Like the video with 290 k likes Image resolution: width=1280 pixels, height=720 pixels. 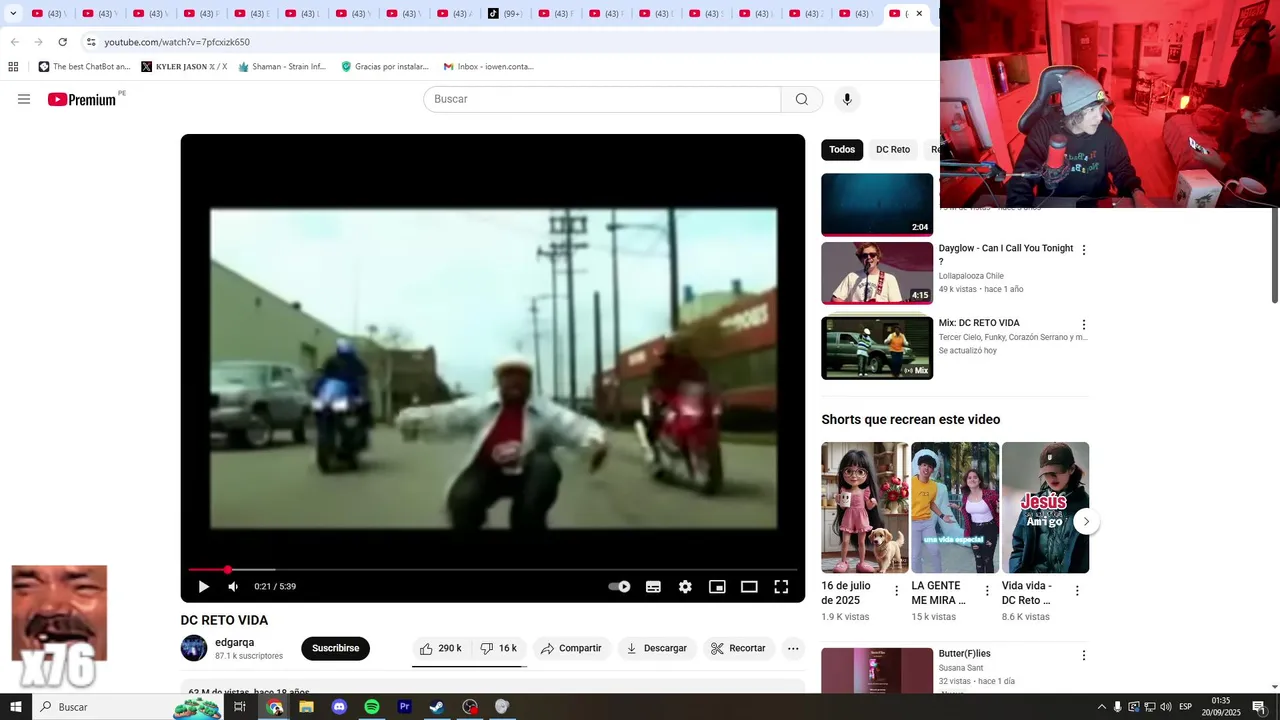(441, 649)
